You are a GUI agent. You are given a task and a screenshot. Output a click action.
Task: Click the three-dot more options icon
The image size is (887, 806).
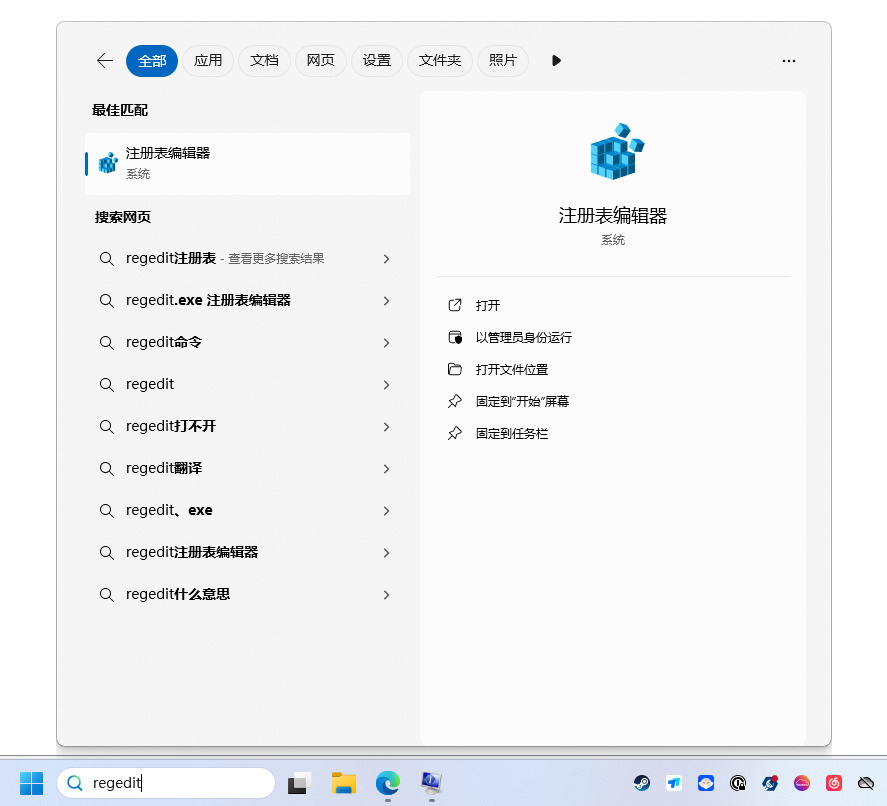[x=789, y=61]
